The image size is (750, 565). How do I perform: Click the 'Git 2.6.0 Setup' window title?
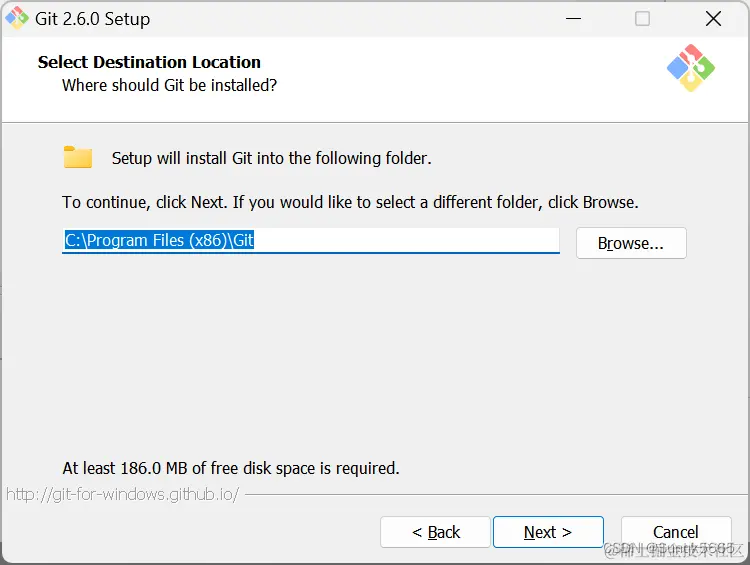92,19
